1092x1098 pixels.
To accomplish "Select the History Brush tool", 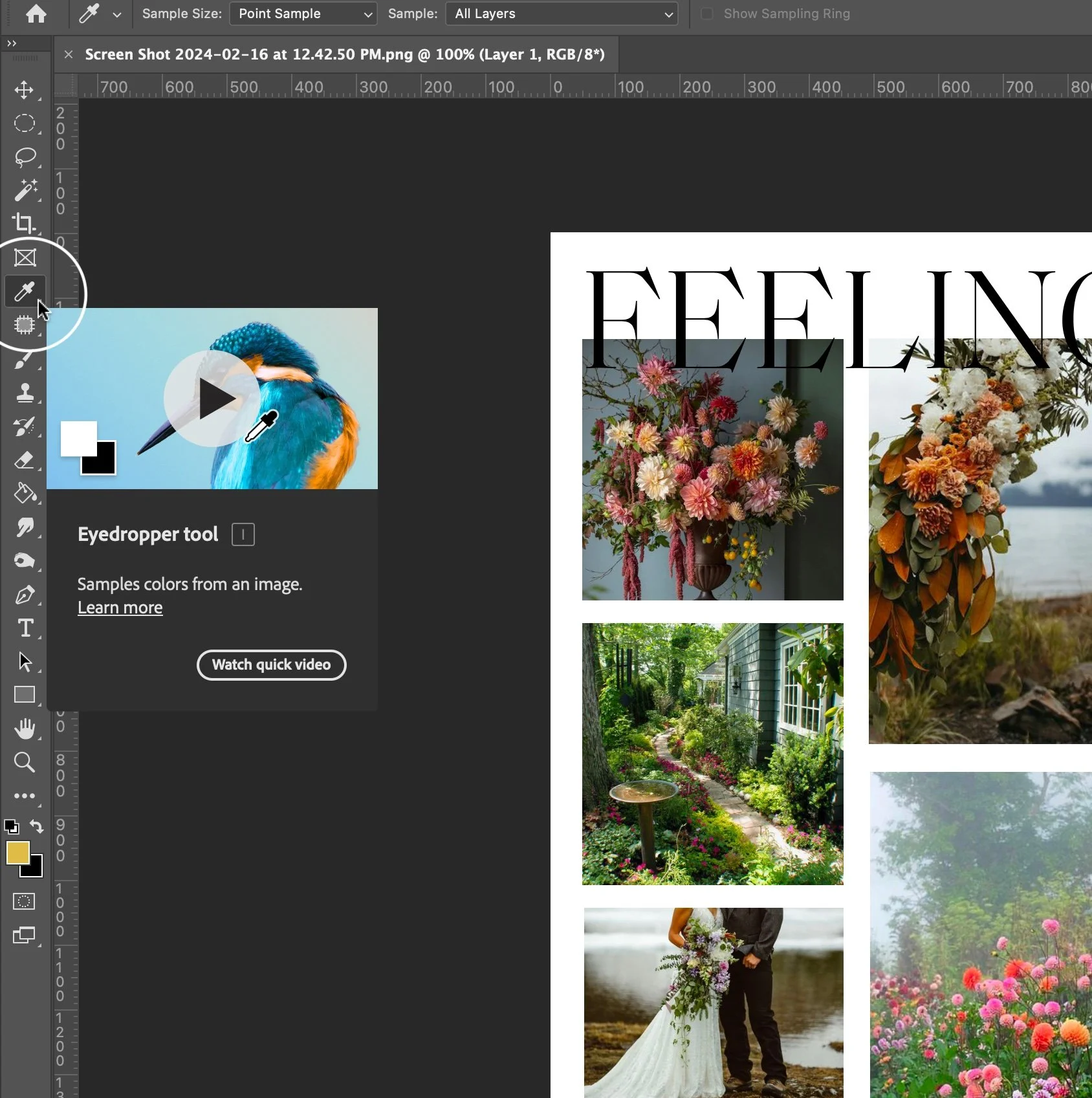I will (x=25, y=426).
